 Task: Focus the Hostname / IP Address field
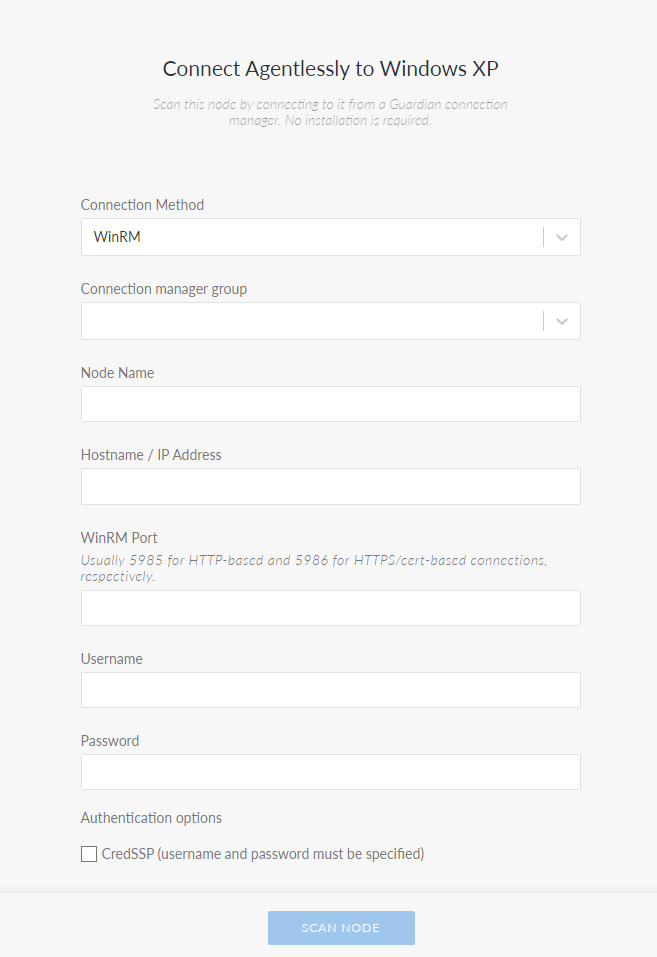330,486
